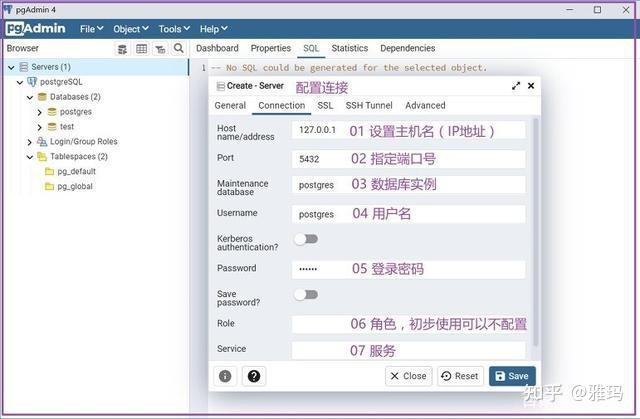This screenshot has width=640, height=419.
Task: Click the dialog's vertical scrollbar
Action: pos(536,233)
